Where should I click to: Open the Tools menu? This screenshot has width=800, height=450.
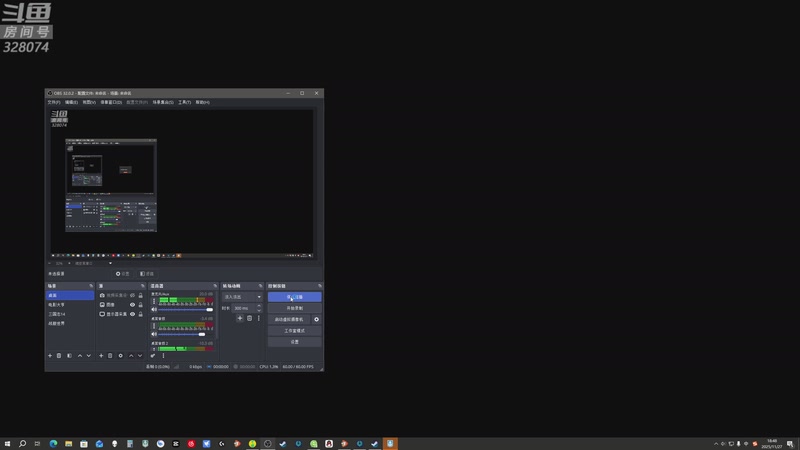coord(184,102)
